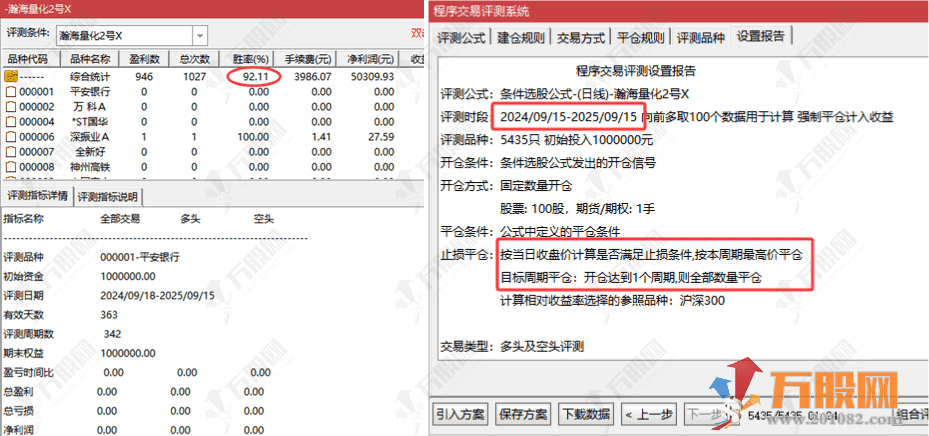Image resolution: width=929 pixels, height=436 pixels.
Task: Select the 深振业A name cell
Action: point(90,137)
